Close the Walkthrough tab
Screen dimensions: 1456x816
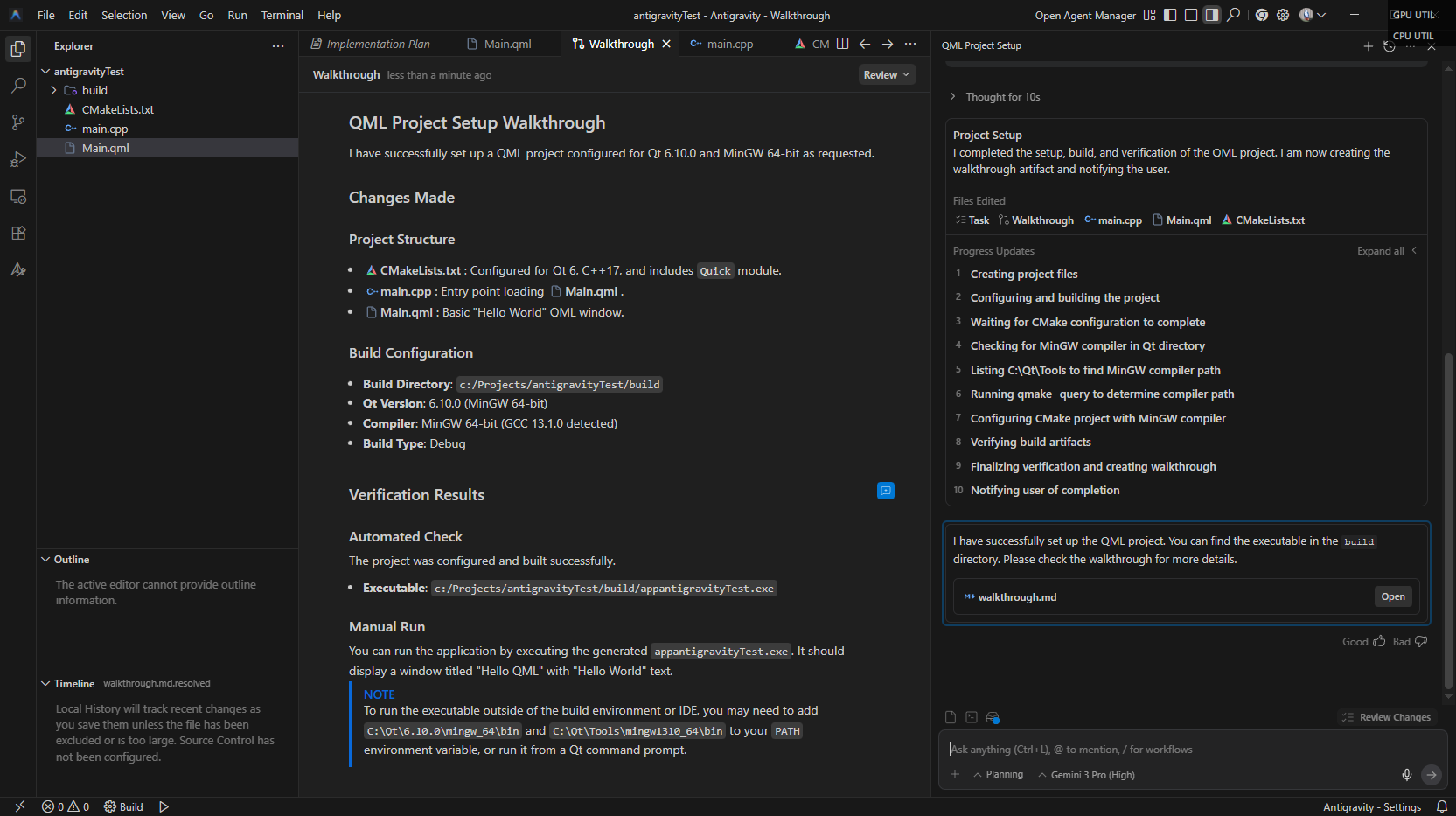coord(666,44)
